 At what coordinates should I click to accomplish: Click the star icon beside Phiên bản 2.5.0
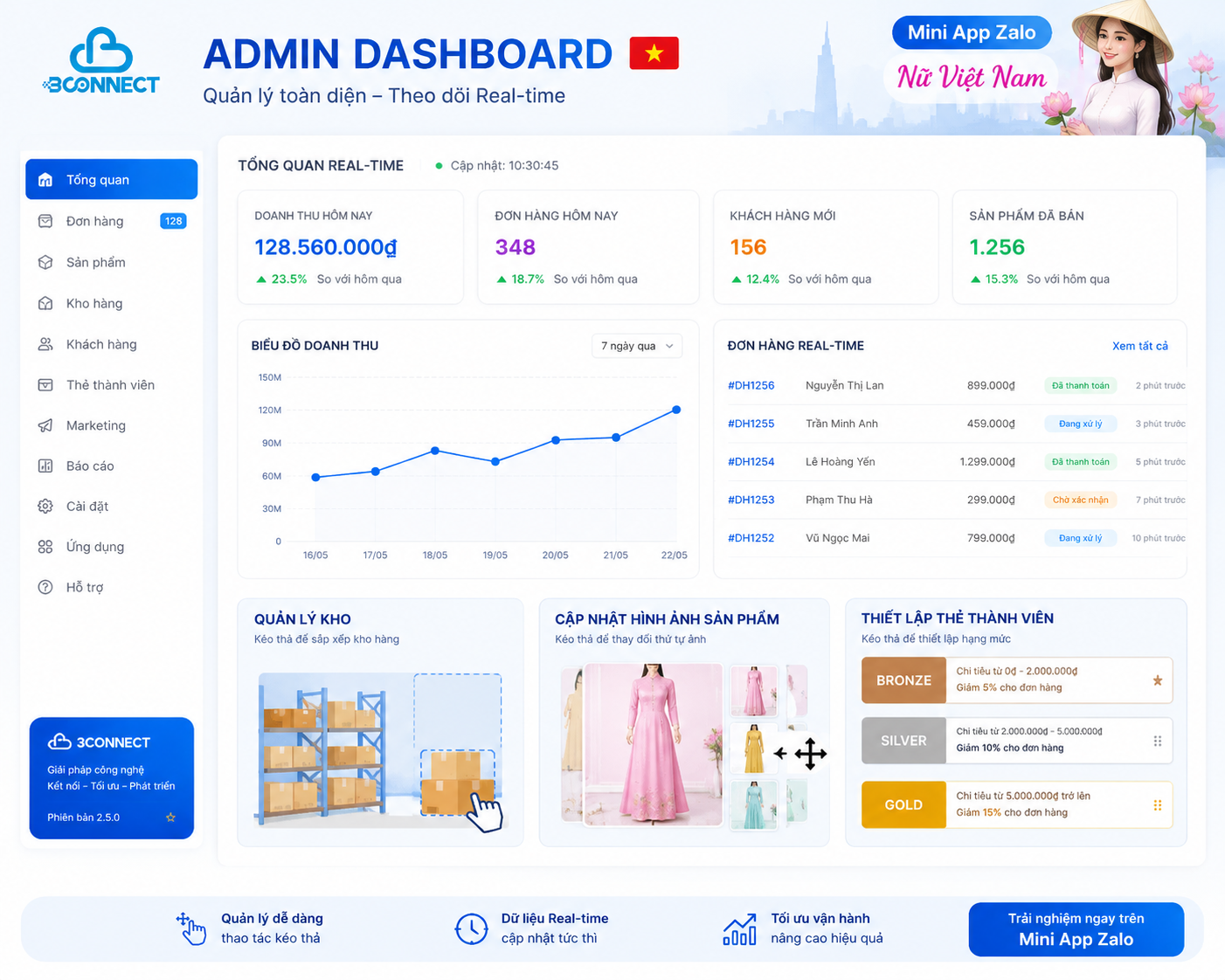coord(170,818)
